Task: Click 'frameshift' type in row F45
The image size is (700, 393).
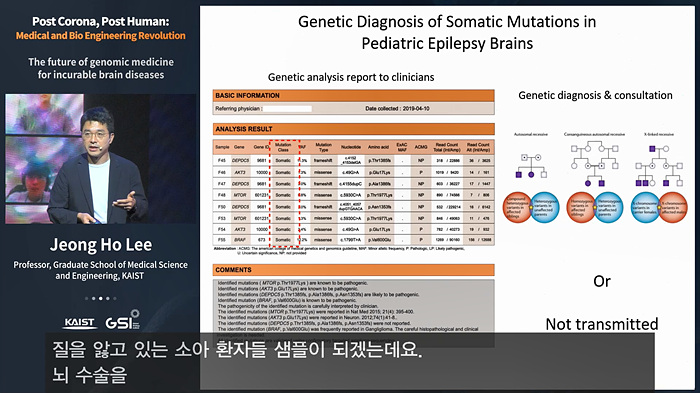Action: [x=323, y=160]
